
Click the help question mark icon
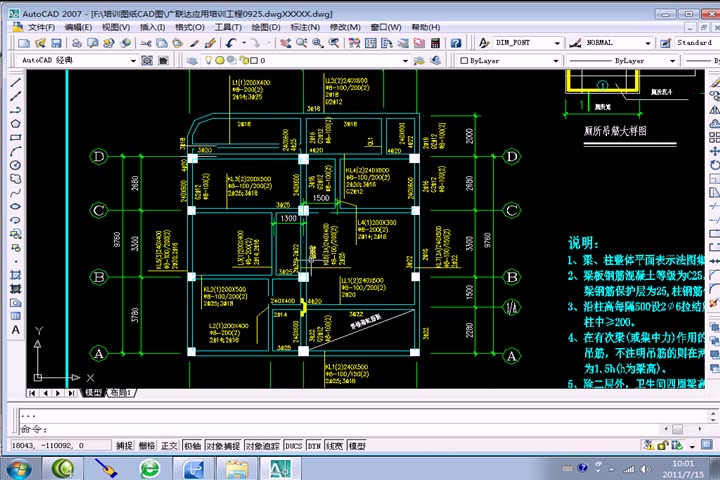click(456, 43)
